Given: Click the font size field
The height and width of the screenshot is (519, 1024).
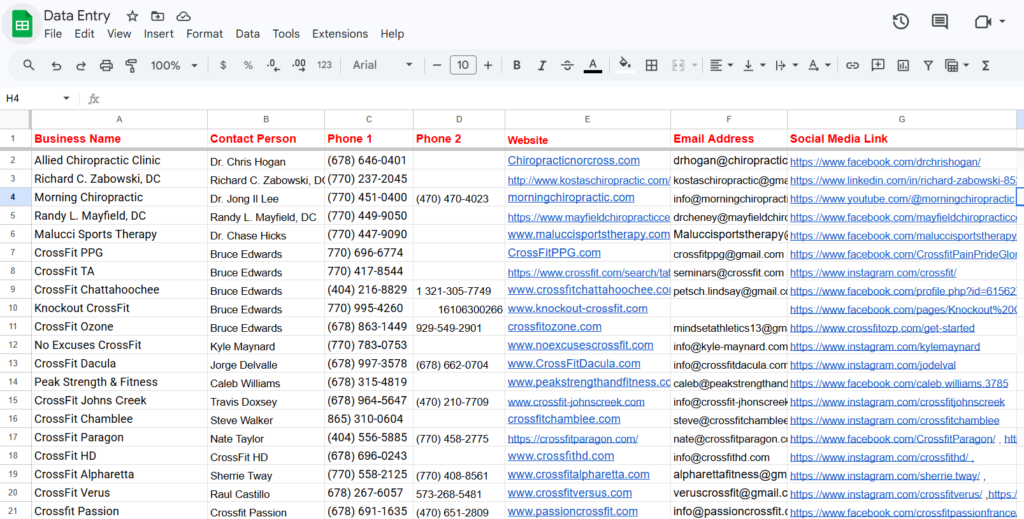Looking at the screenshot, I should [463, 65].
